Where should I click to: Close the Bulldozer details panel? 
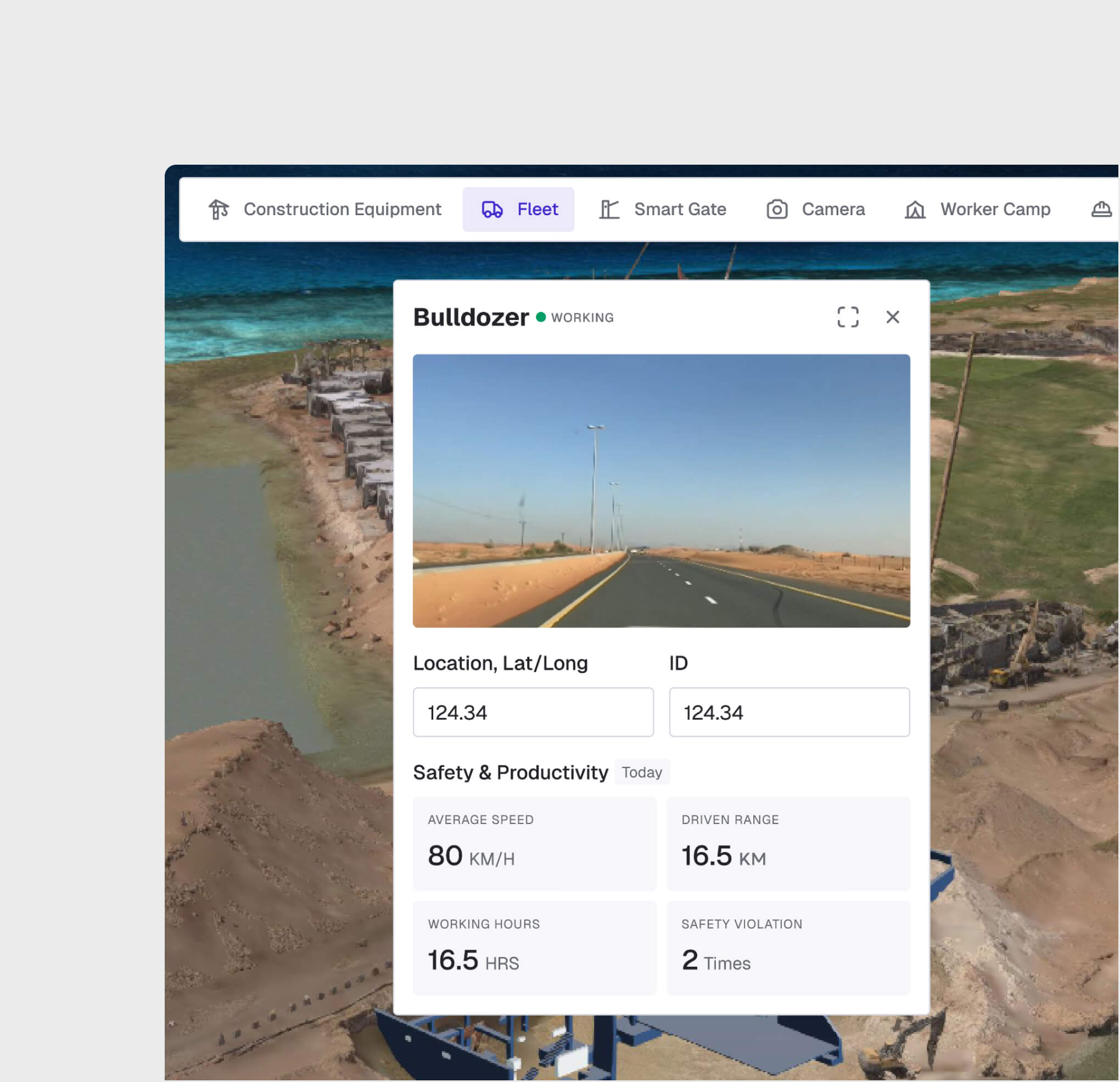click(x=893, y=317)
